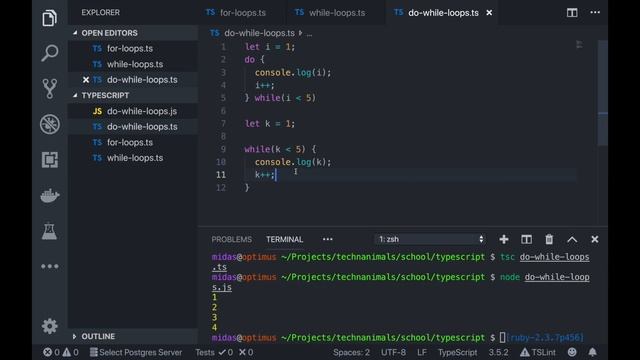Expand the breadcrumb arrow after do-while-loops.ts
Screen dimensions: 640x360
tap(301, 33)
